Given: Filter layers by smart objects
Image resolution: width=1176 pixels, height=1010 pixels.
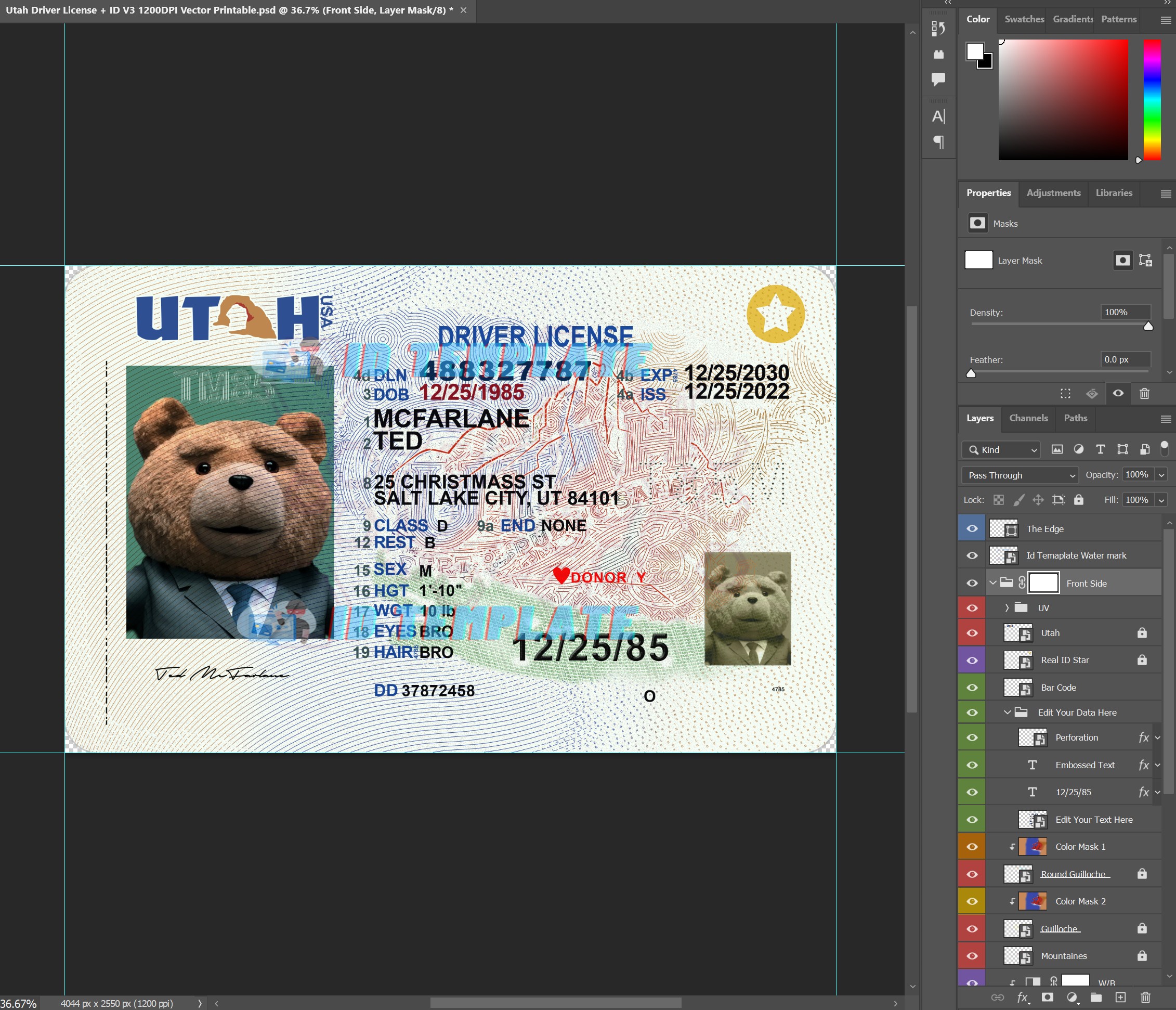Looking at the screenshot, I should (x=1145, y=450).
